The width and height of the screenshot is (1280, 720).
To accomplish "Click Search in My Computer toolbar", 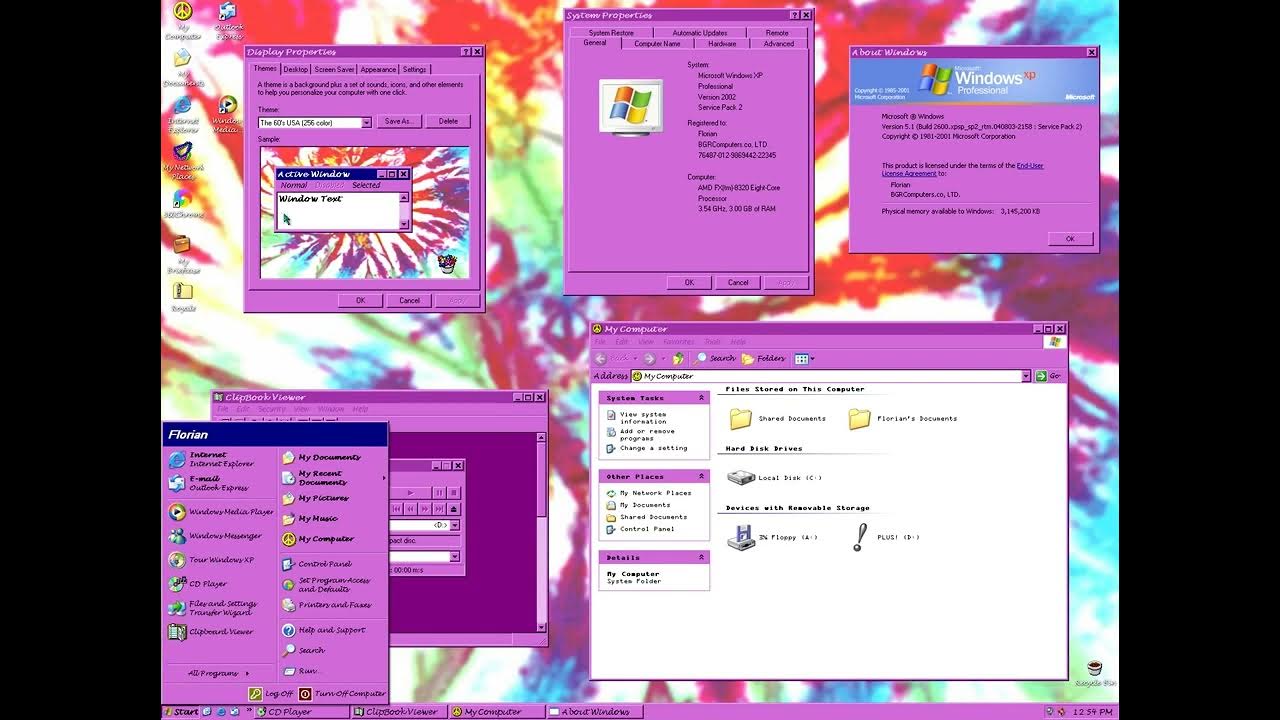I will (x=716, y=358).
